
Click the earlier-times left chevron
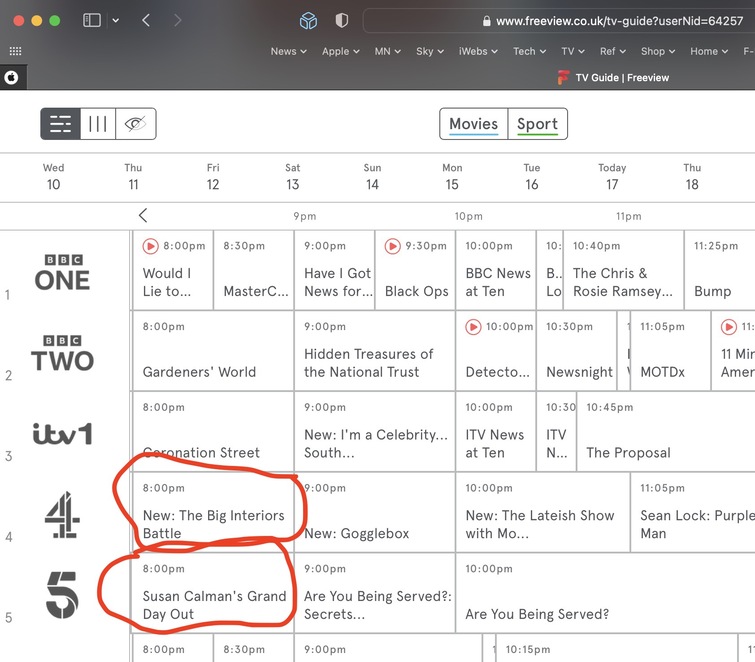coord(143,215)
